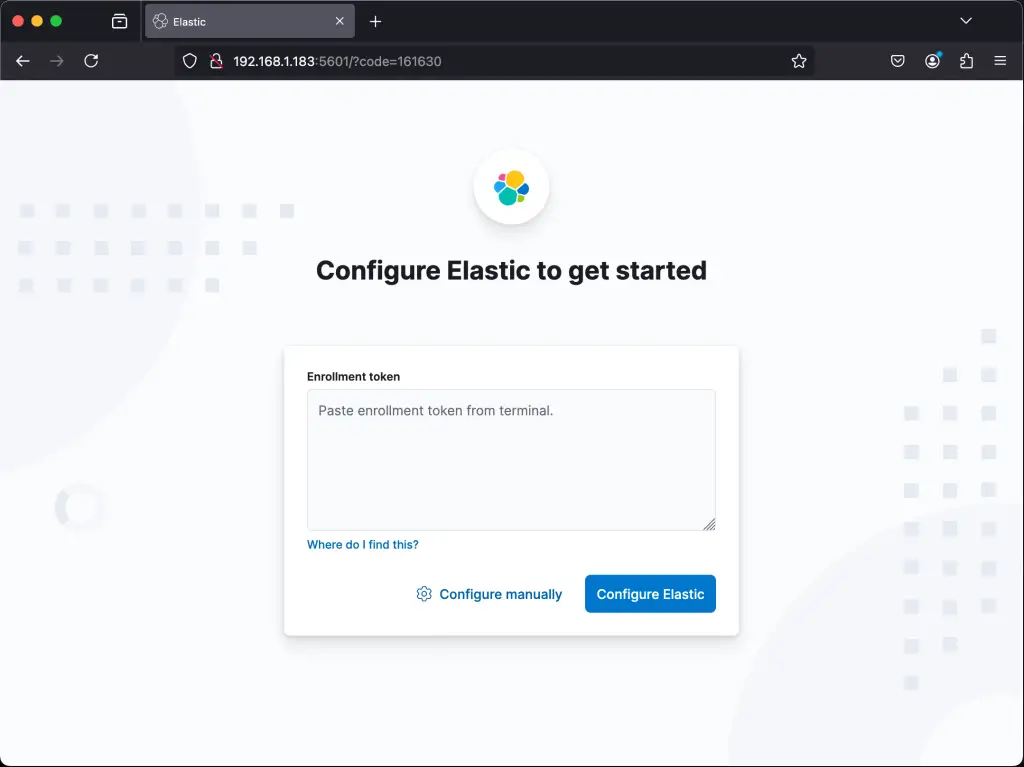Choose Configure manually

pos(500,593)
